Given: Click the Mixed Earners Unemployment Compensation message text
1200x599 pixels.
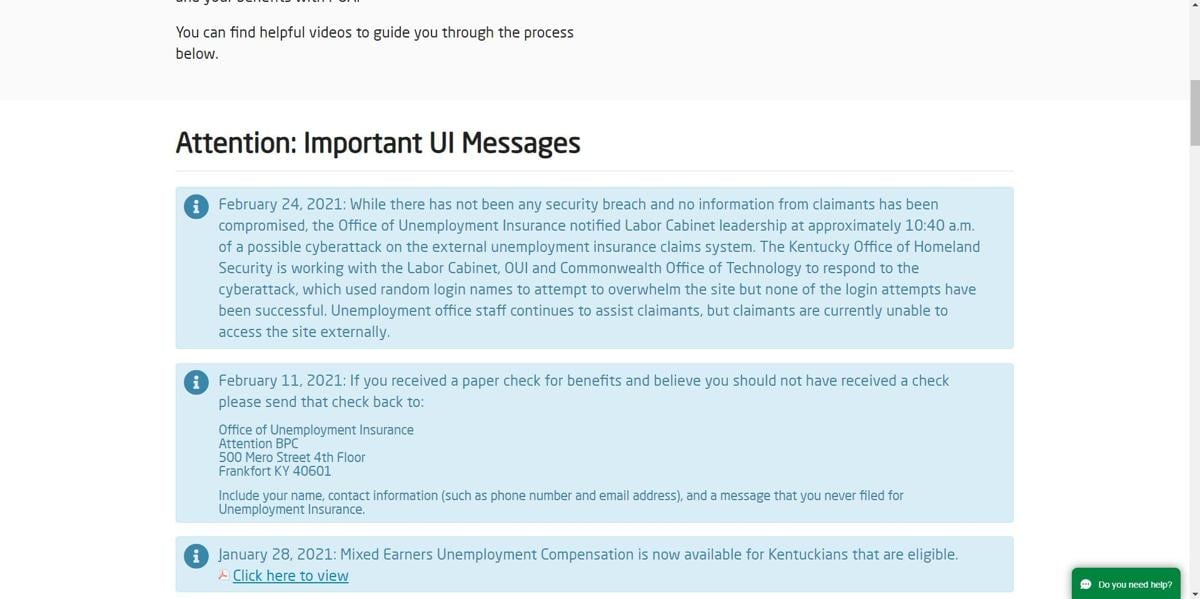Looking at the screenshot, I should point(588,554).
